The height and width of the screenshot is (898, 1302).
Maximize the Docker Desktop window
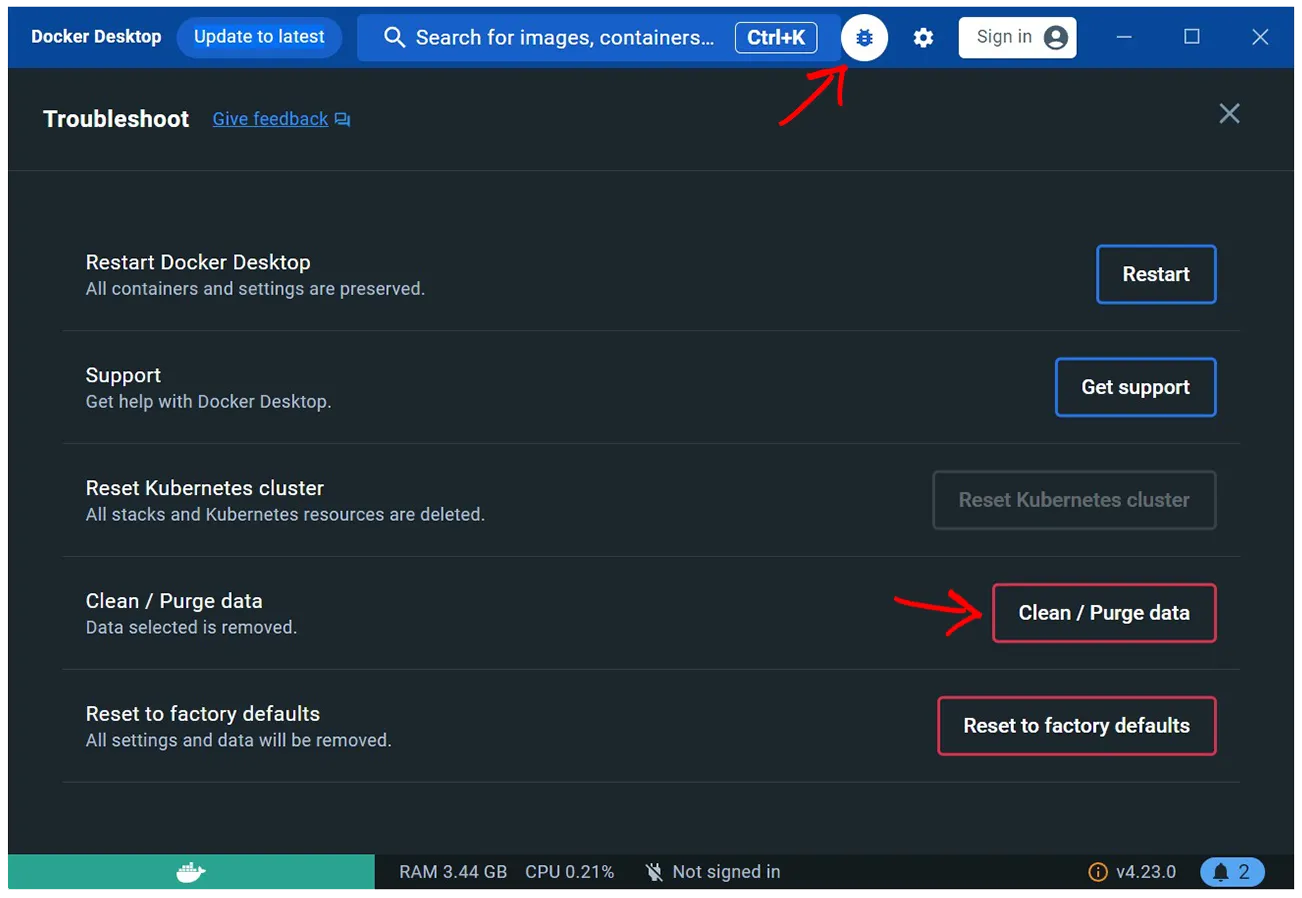(1191, 37)
